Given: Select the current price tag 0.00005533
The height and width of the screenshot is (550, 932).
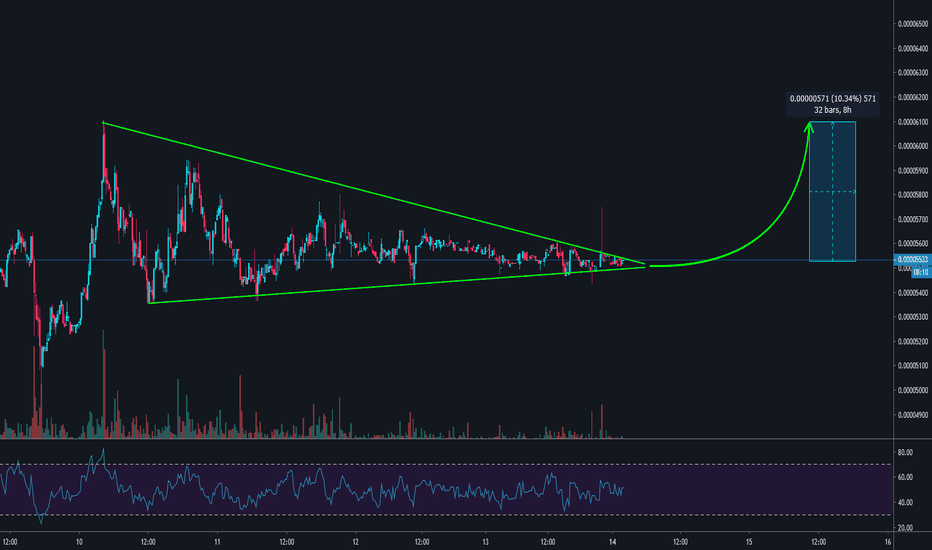Looking at the screenshot, I should 913,260.
